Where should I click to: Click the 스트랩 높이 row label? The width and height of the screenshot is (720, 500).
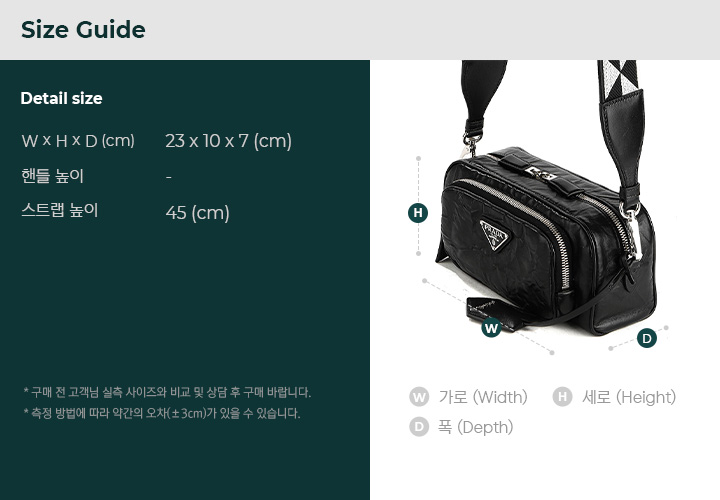pyautogui.click(x=60, y=210)
